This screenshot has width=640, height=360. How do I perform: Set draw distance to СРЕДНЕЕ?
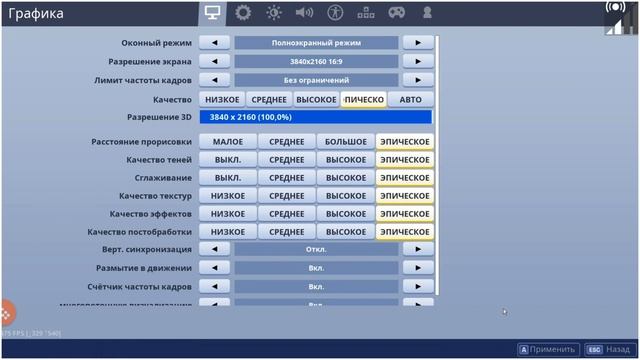pyautogui.click(x=287, y=142)
